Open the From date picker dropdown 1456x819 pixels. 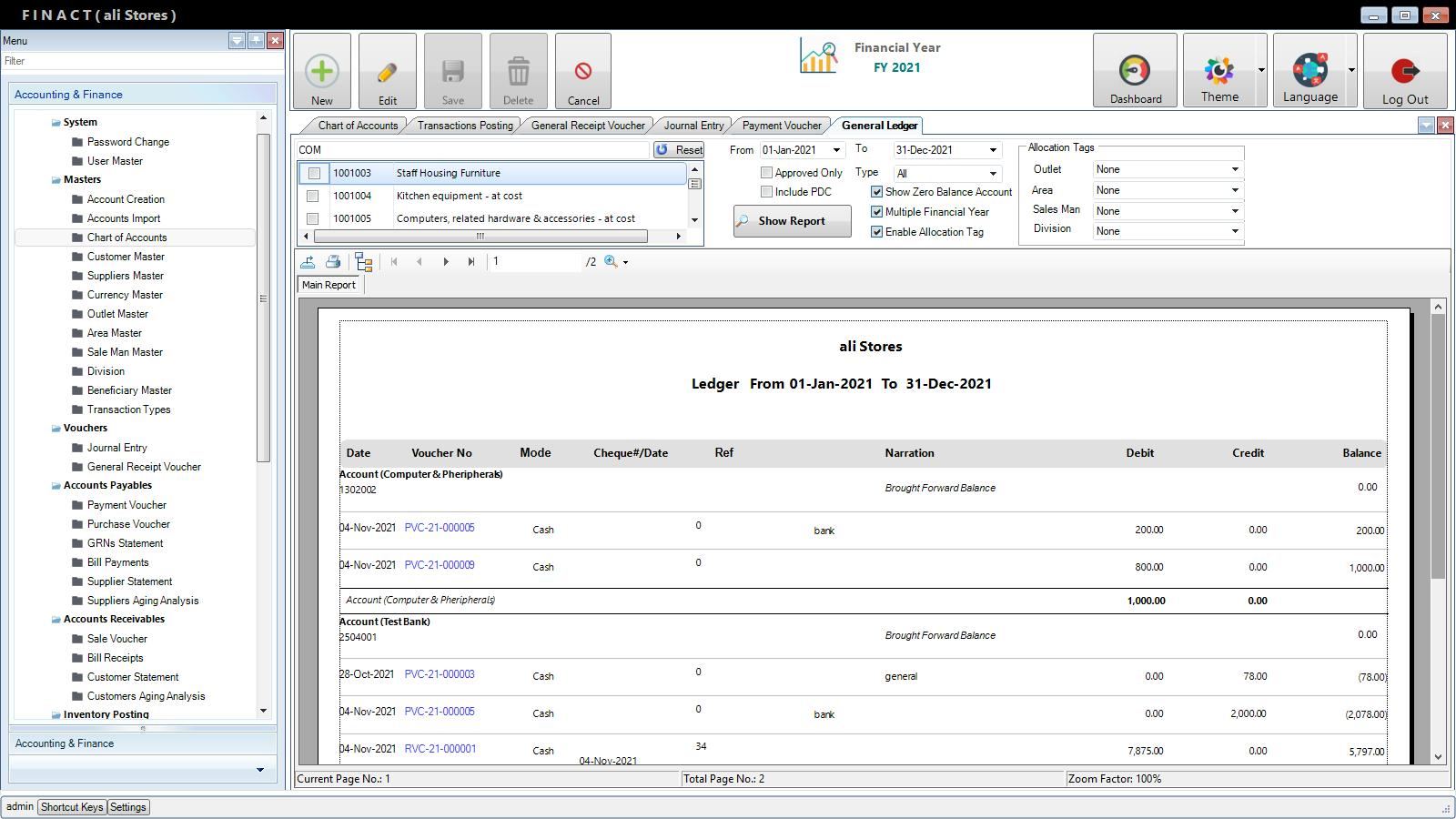(836, 150)
